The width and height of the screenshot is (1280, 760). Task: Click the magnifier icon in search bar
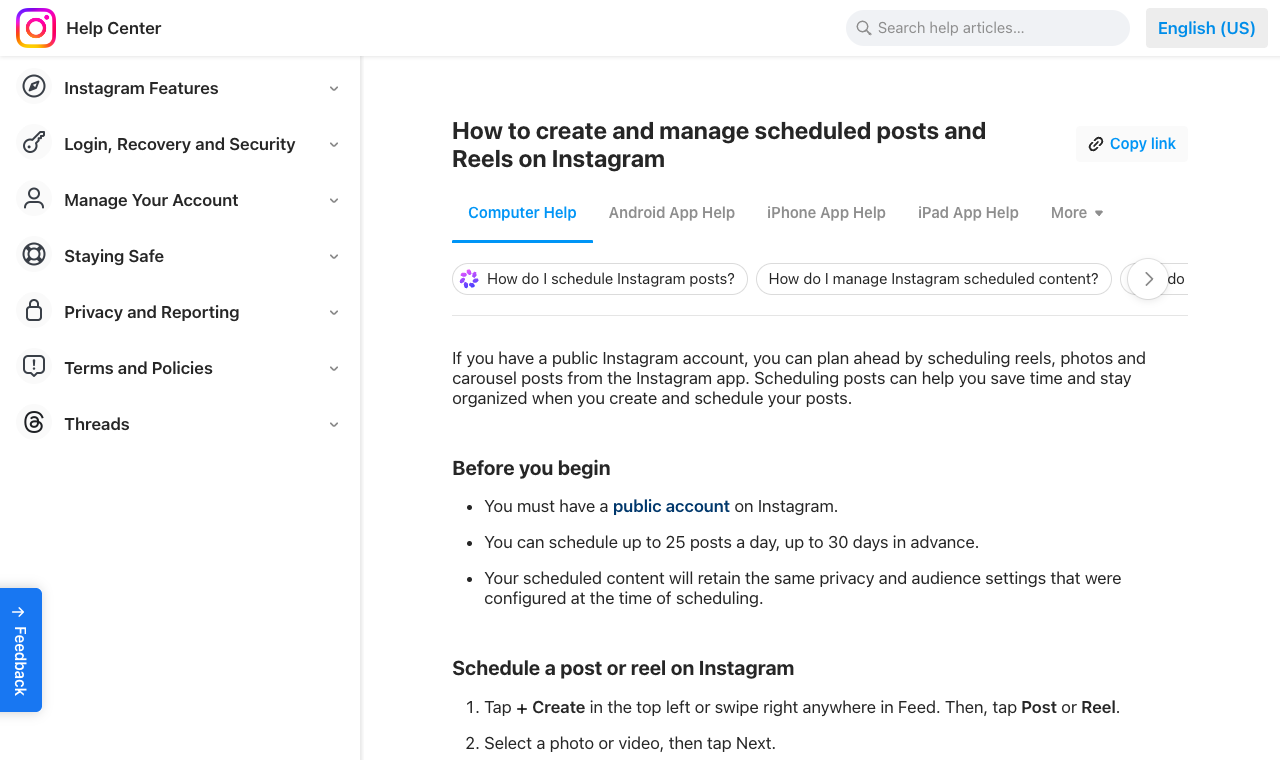tap(863, 28)
